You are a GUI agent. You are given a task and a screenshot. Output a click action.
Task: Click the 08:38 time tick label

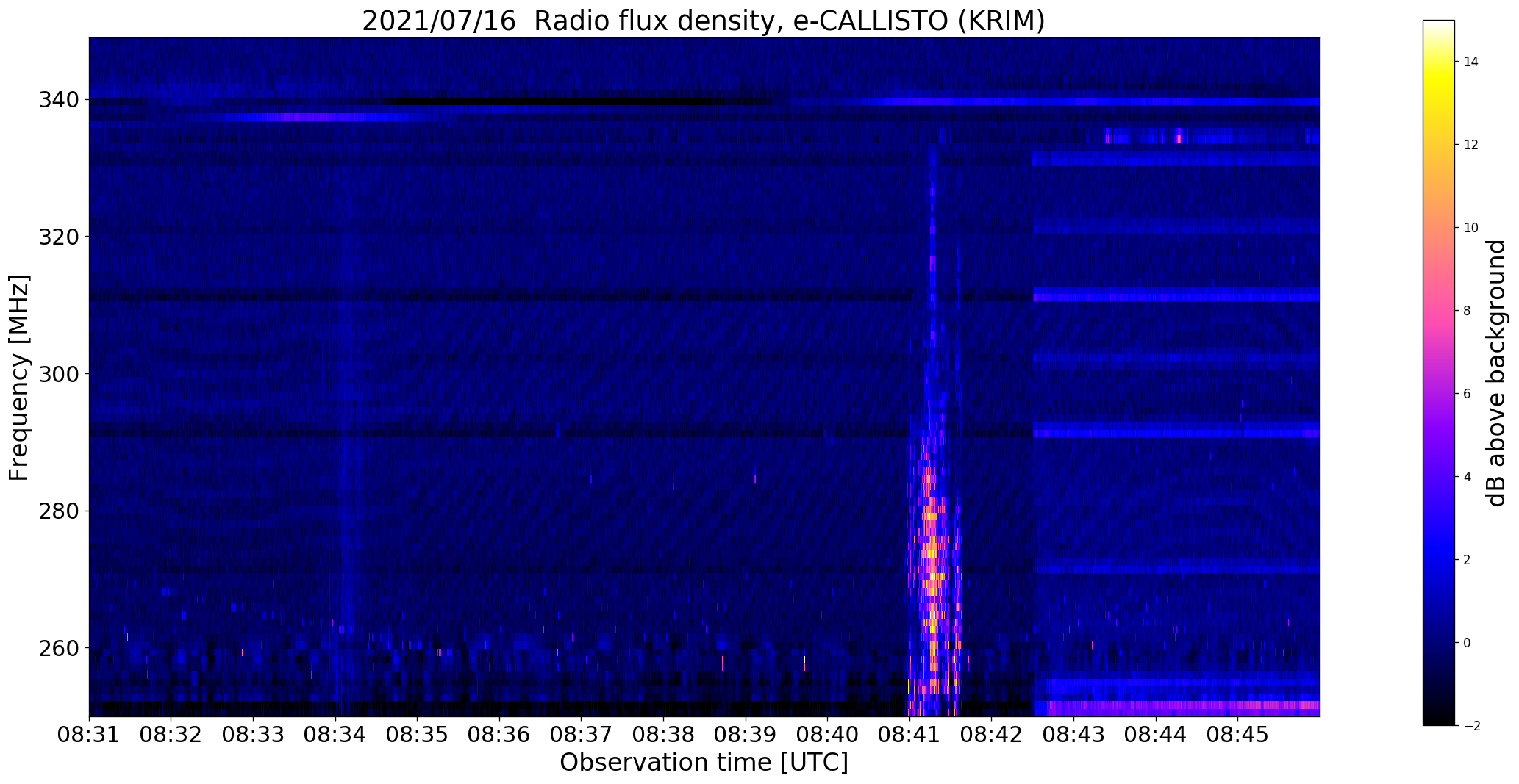pos(663,734)
